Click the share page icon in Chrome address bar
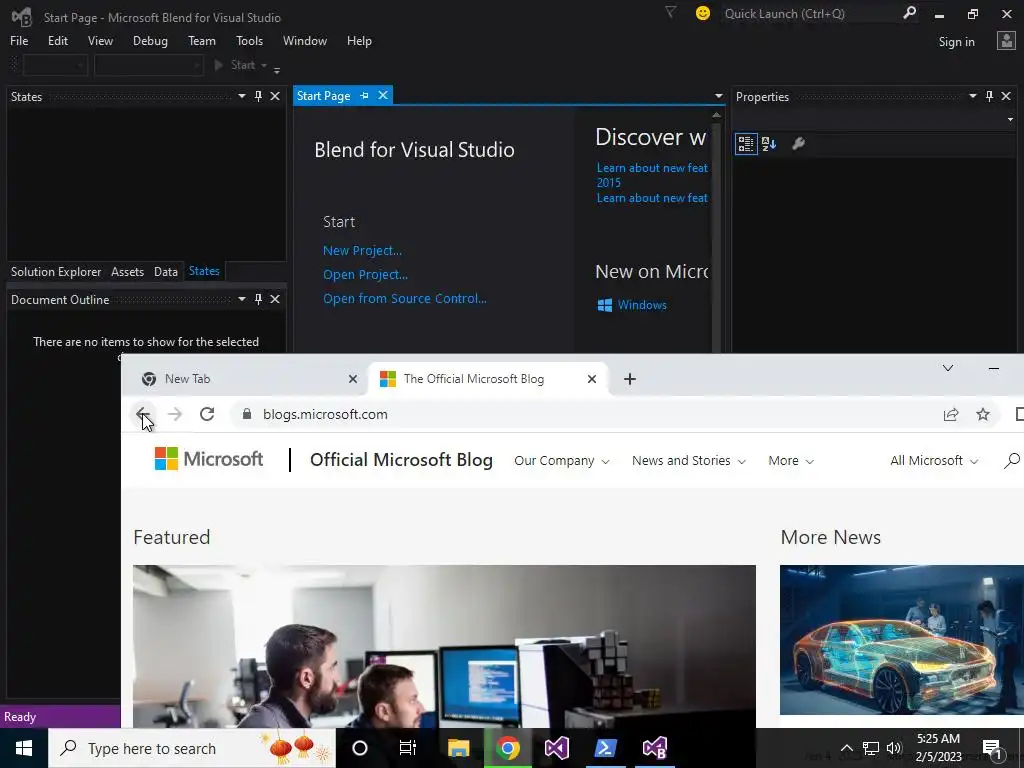Image resolution: width=1024 pixels, height=768 pixels. (951, 414)
